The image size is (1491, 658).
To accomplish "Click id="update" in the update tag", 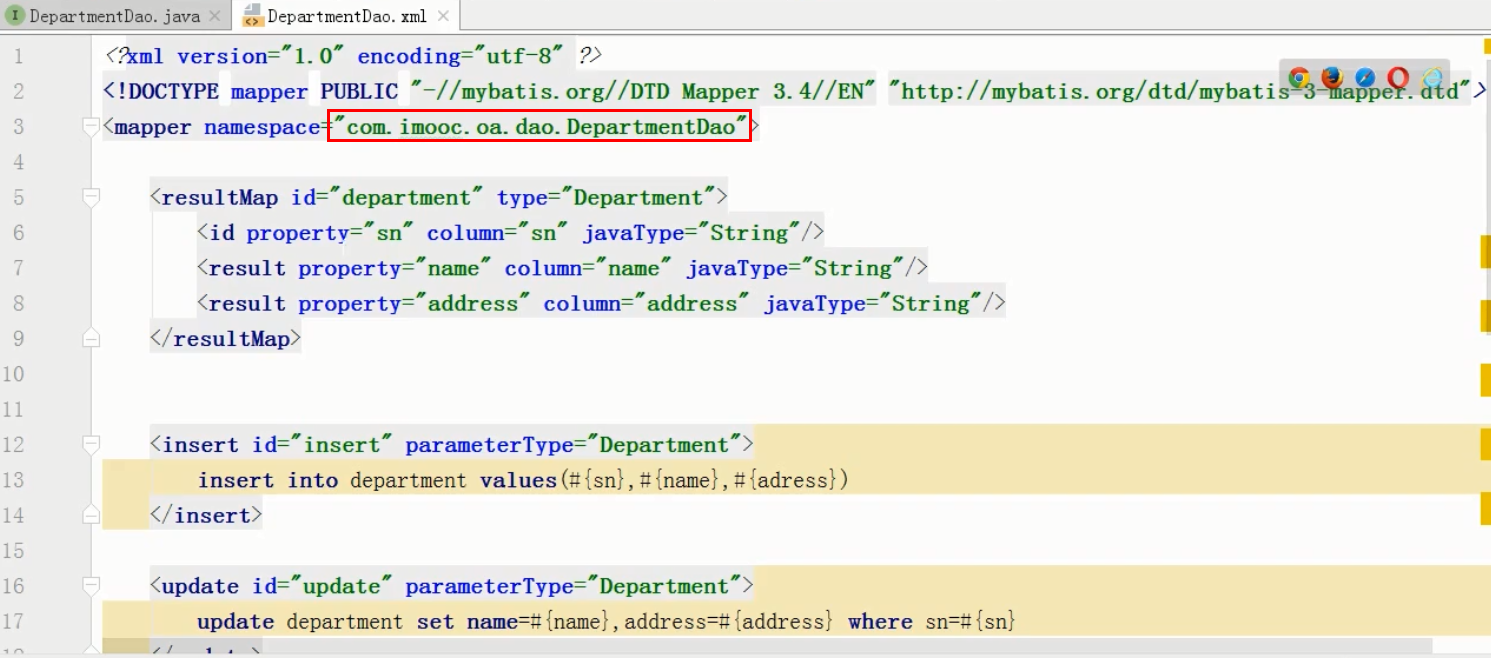I will click(x=323, y=586).
